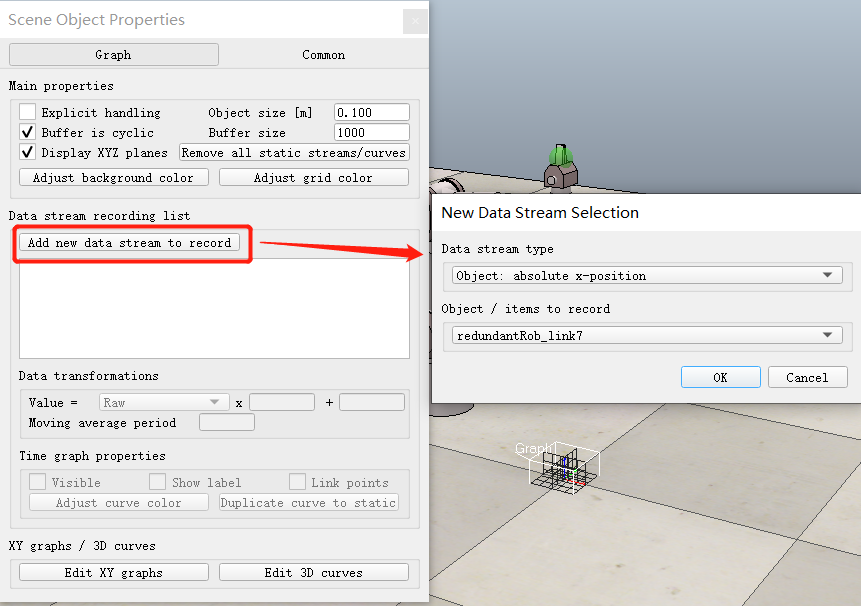This screenshot has width=861, height=606.
Task: Toggle the Show label checkbox
Action: [x=158, y=482]
